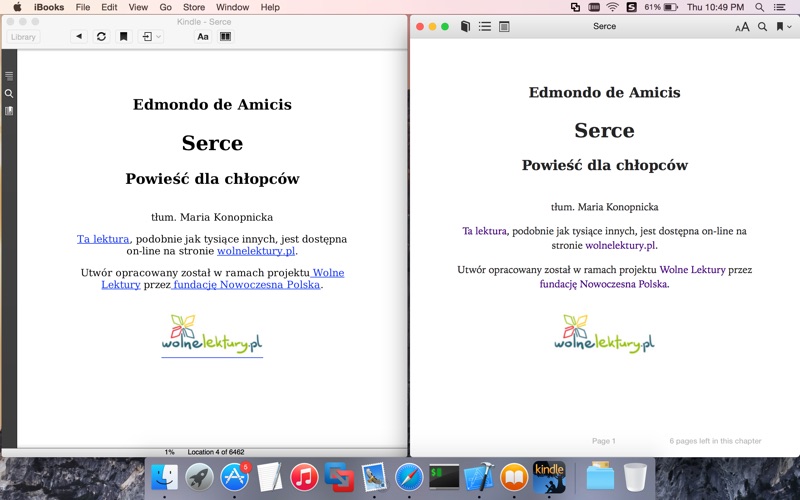
Task: Click the Kindle Library button
Action: pyautogui.click(x=23, y=37)
